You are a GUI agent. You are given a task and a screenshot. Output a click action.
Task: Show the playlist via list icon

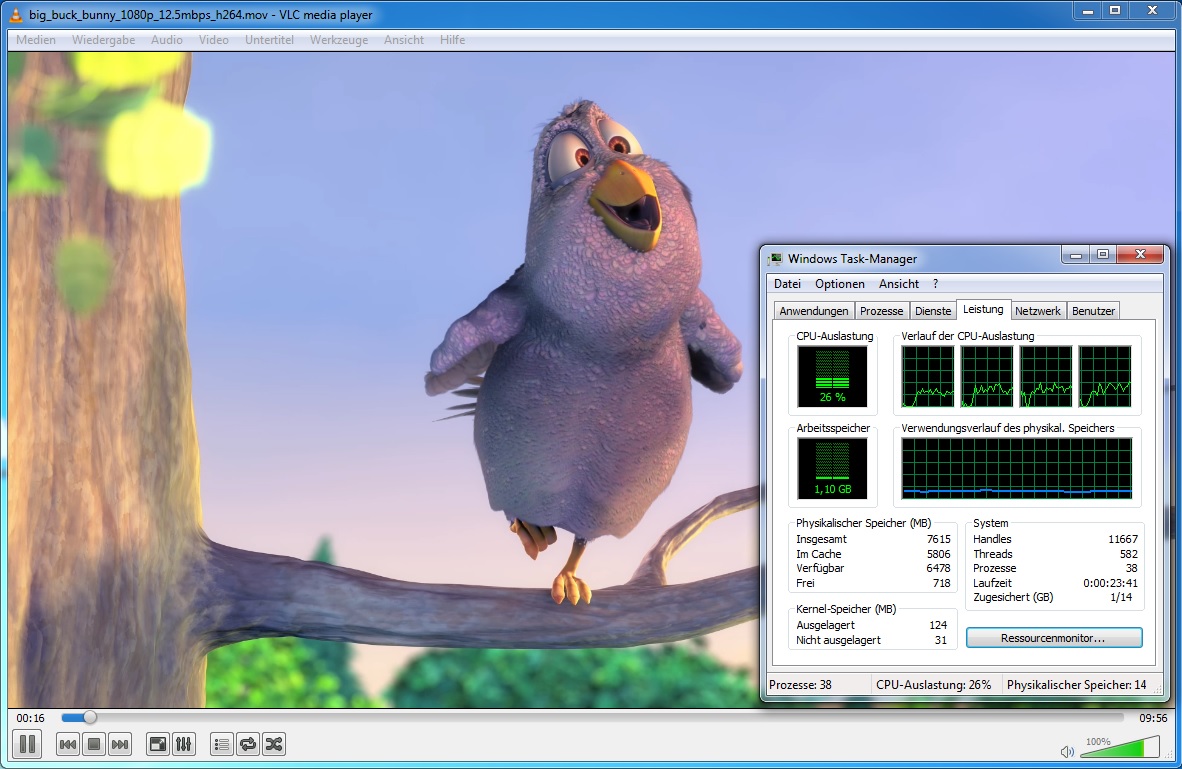click(222, 745)
